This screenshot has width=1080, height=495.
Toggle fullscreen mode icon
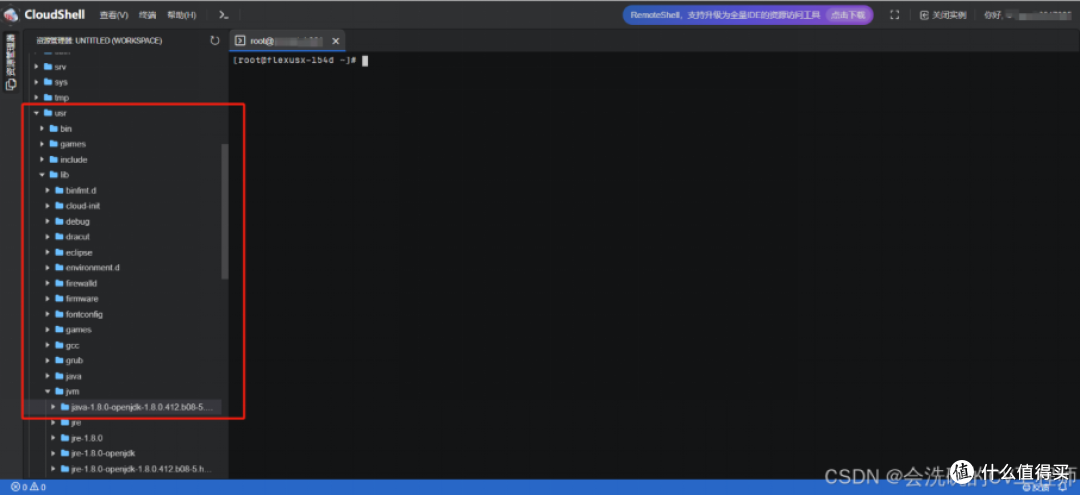(895, 14)
